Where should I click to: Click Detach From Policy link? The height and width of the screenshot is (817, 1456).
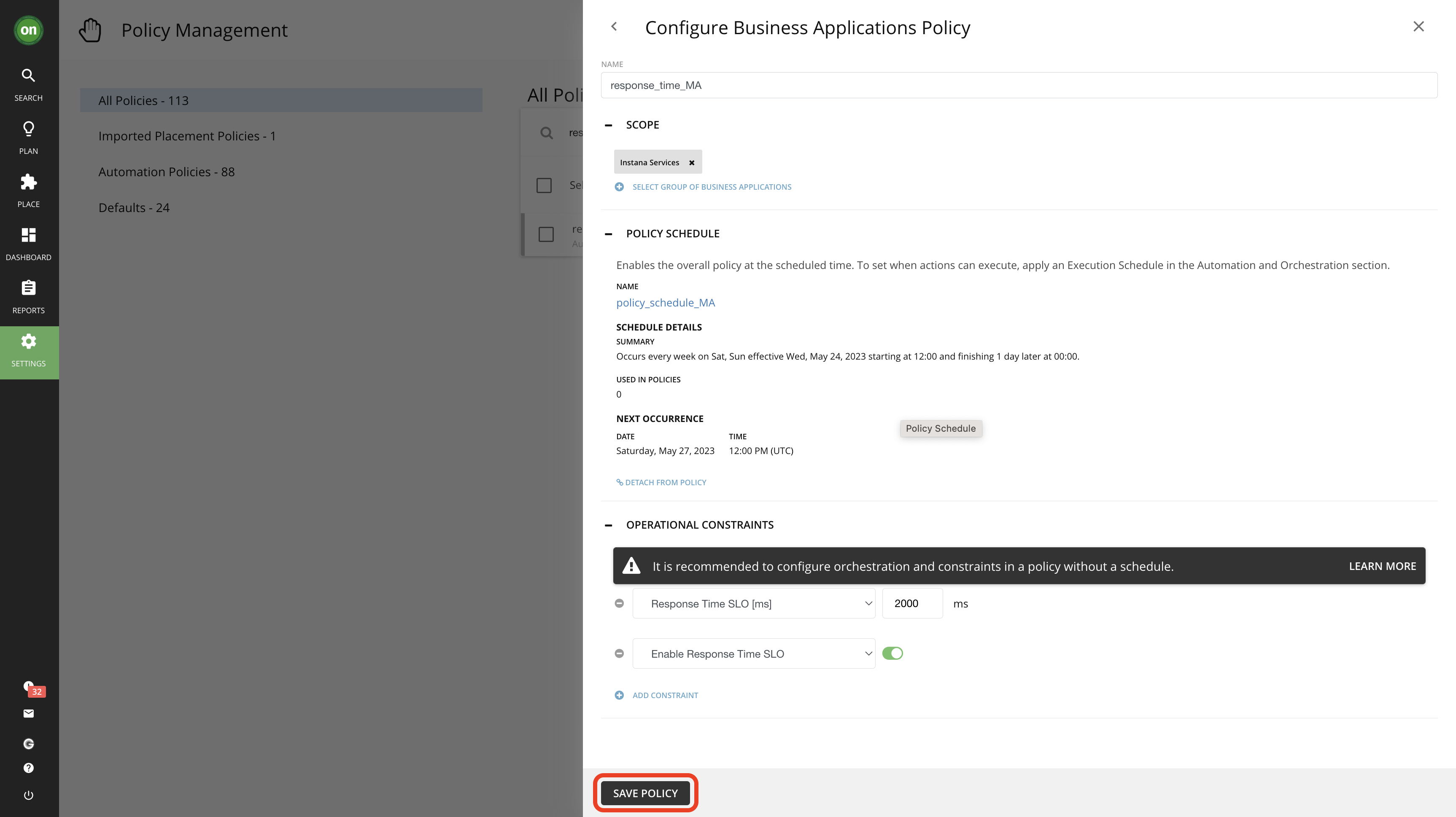(x=661, y=483)
